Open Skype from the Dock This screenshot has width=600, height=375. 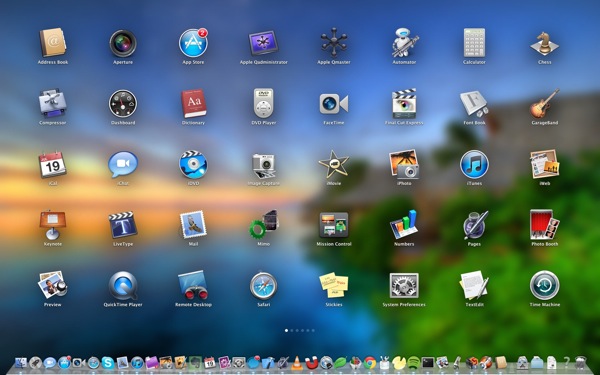coord(108,363)
